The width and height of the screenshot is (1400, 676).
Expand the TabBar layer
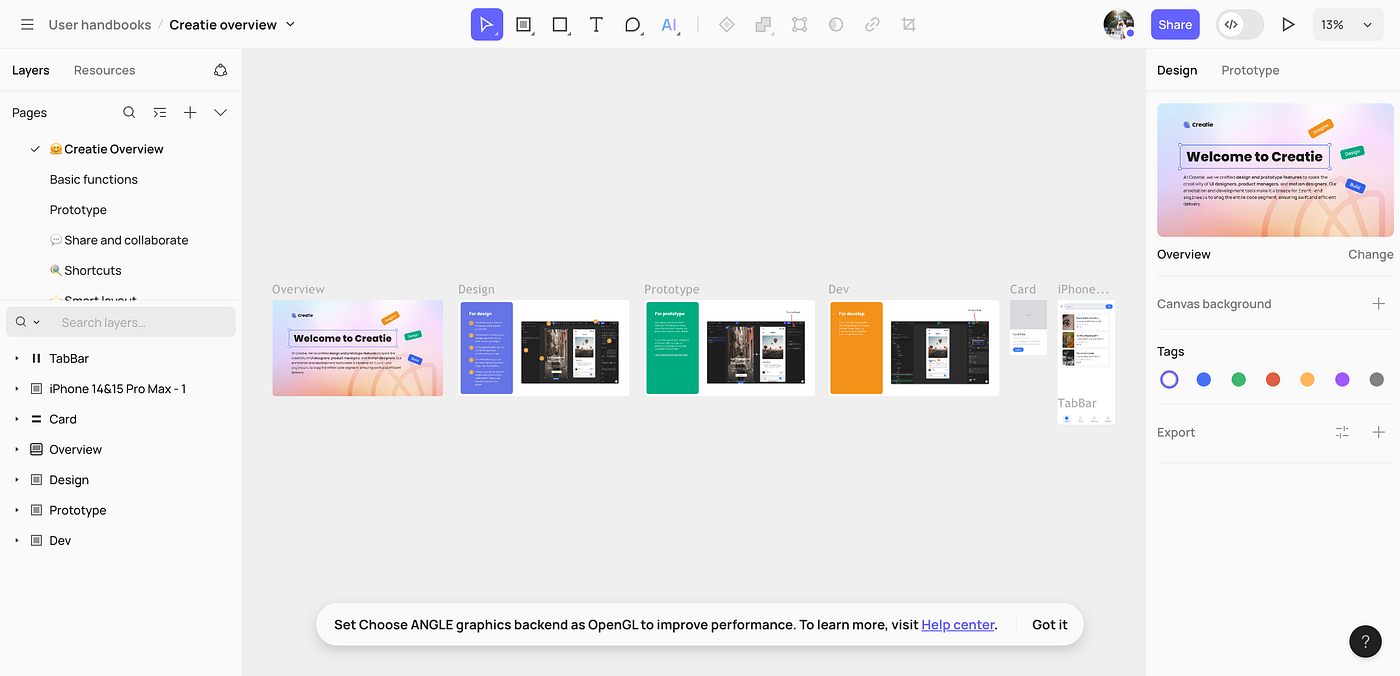pyautogui.click(x=16, y=358)
